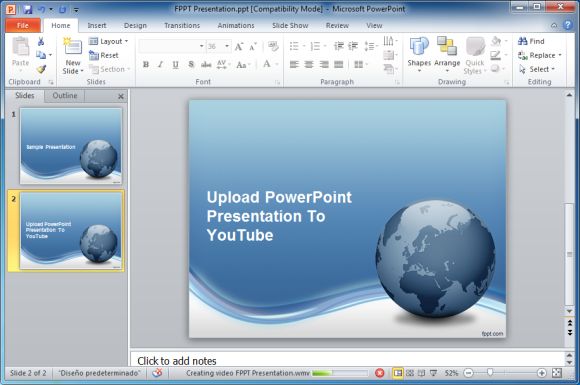
Task: Apply numbered list formatting
Action: (x=315, y=46)
